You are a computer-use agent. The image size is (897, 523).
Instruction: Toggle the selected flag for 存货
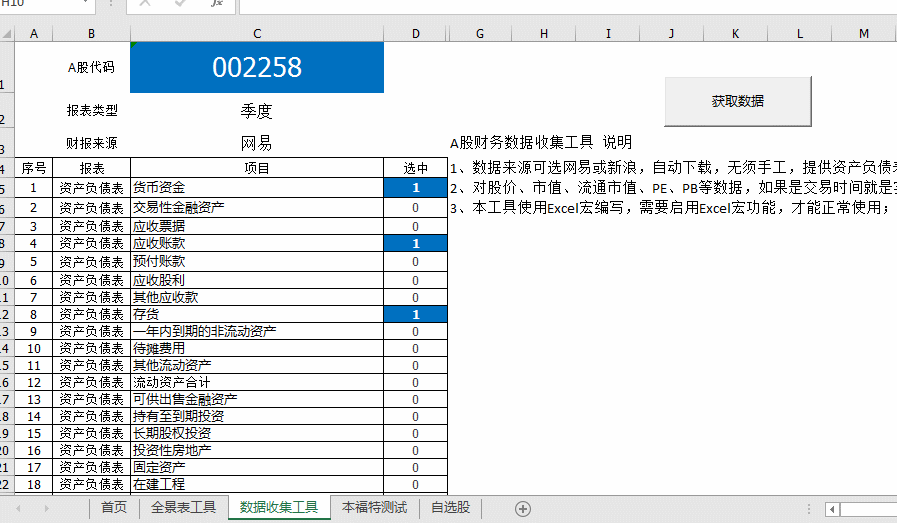click(415, 314)
